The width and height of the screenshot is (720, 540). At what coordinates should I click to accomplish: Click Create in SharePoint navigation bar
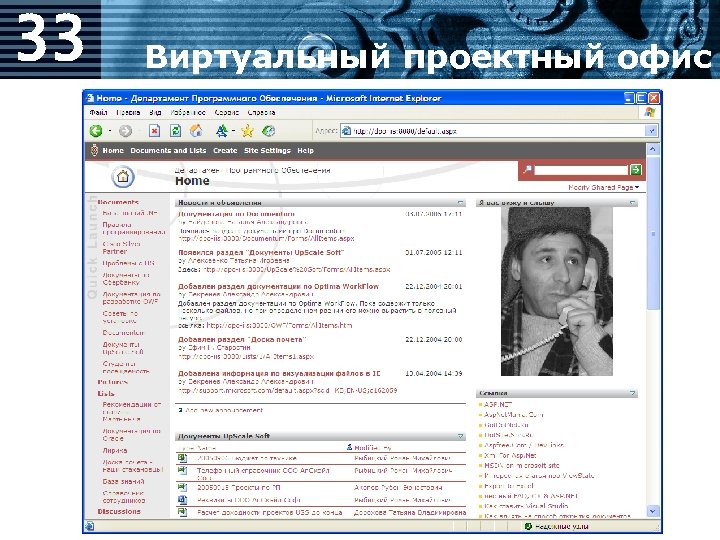click(x=225, y=151)
